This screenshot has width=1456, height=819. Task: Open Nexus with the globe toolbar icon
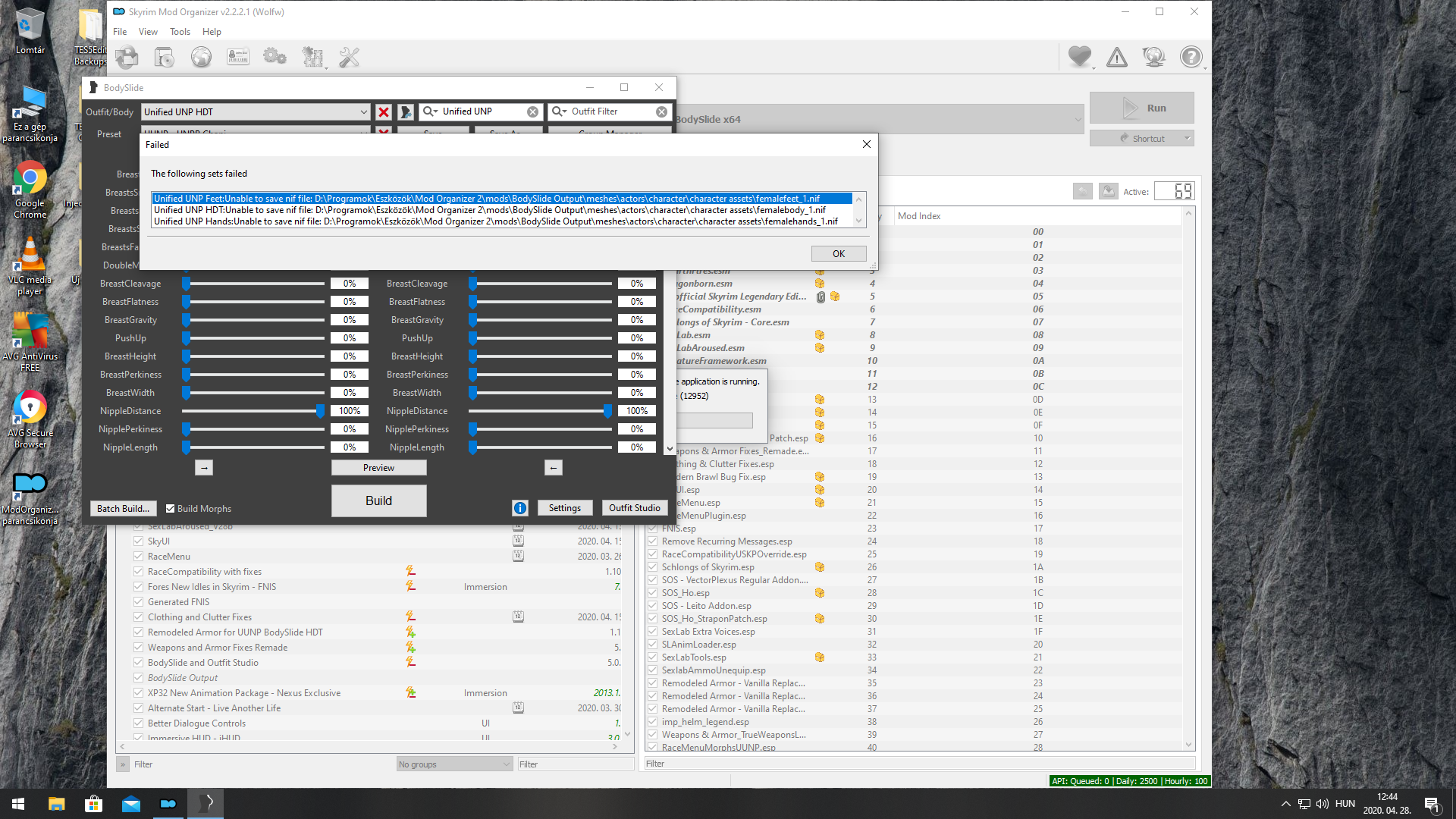click(x=201, y=57)
